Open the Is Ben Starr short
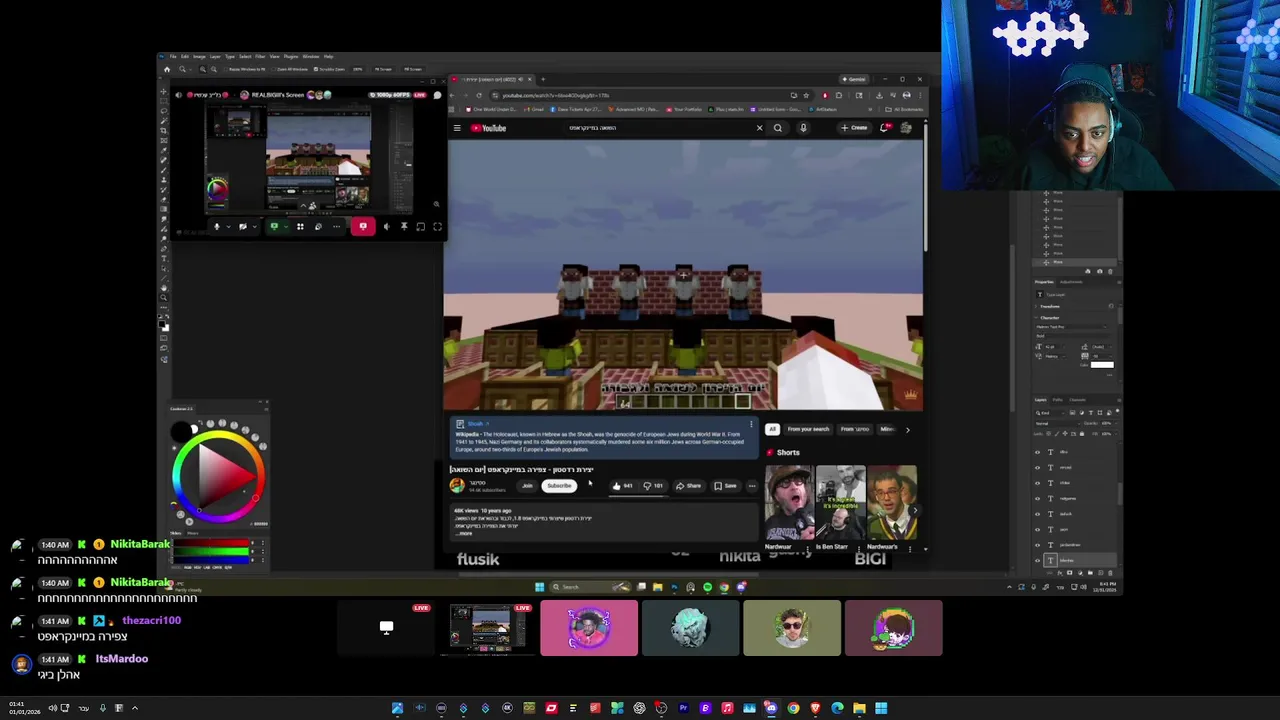Viewport: 1280px width, 720px height. 841,503
